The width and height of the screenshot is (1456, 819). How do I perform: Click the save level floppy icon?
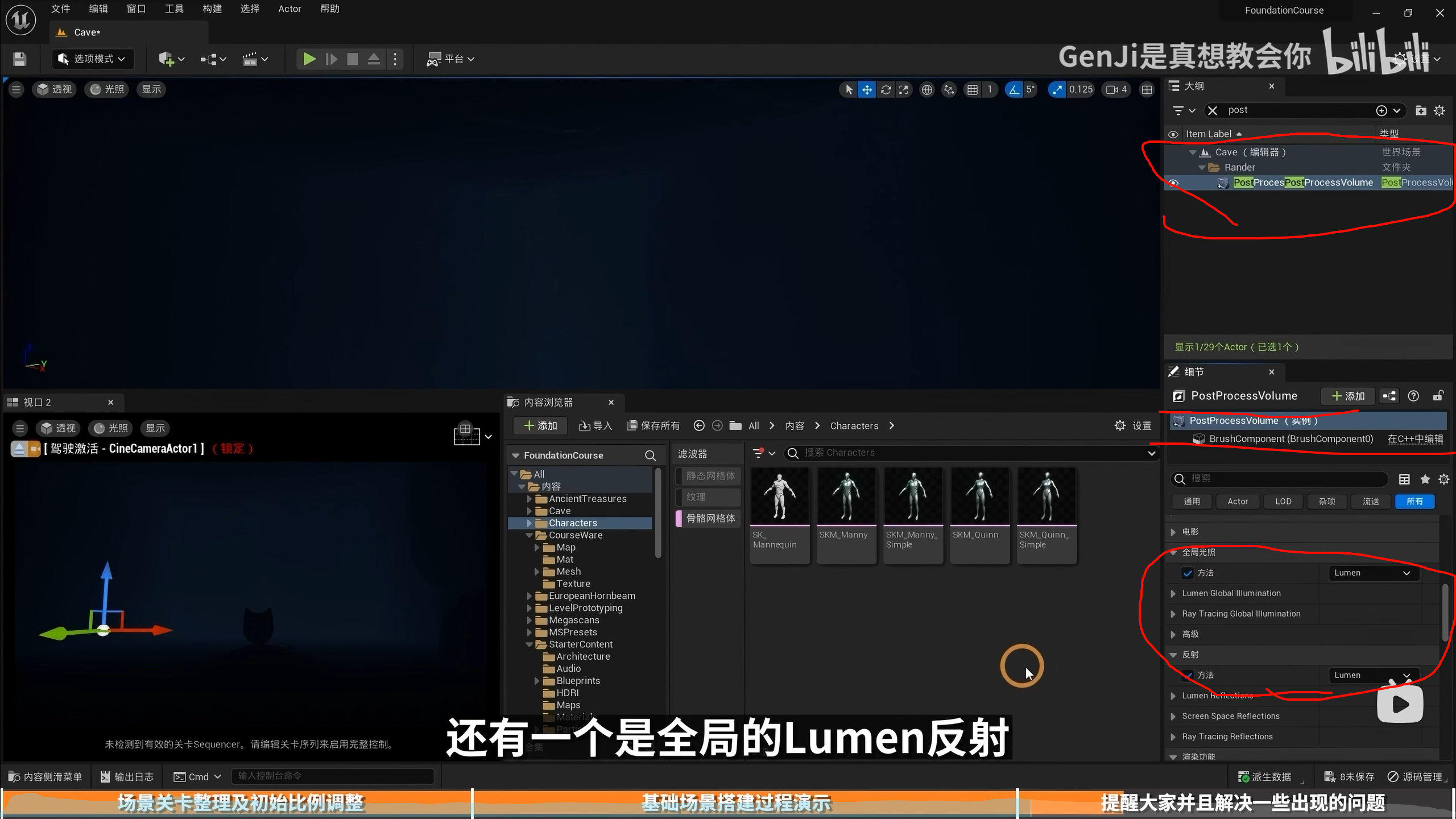click(x=20, y=59)
